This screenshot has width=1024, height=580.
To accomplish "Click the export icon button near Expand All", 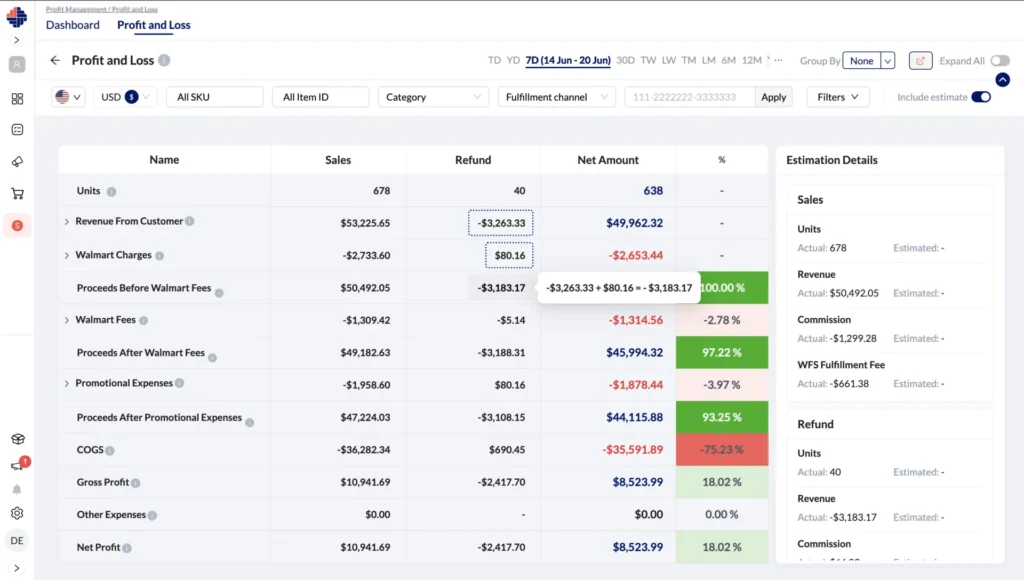I will click(x=920, y=61).
